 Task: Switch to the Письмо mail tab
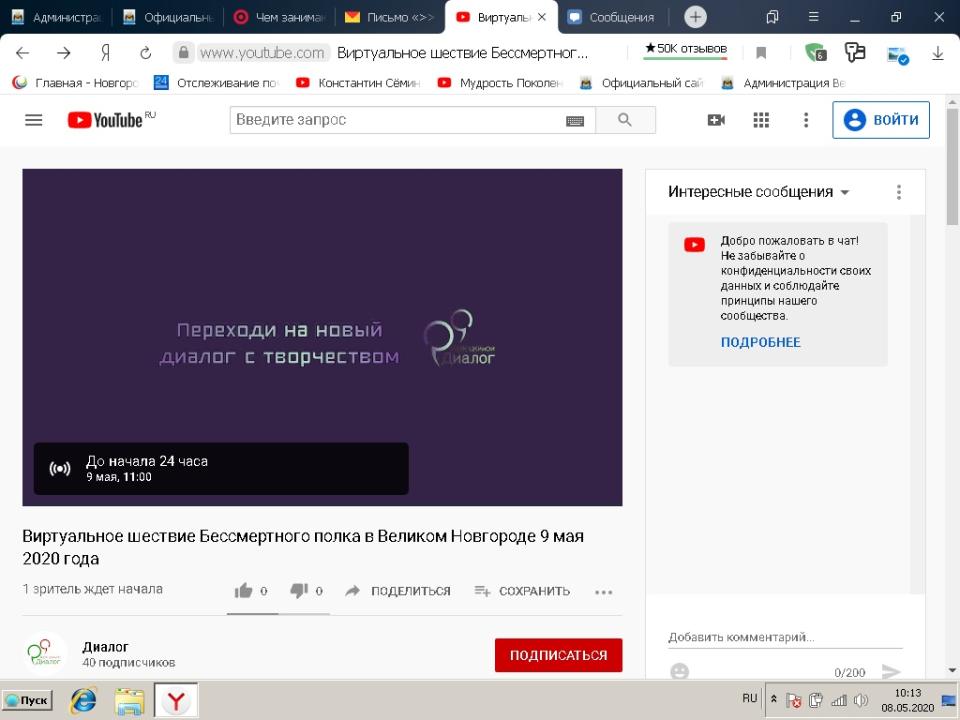[390, 17]
